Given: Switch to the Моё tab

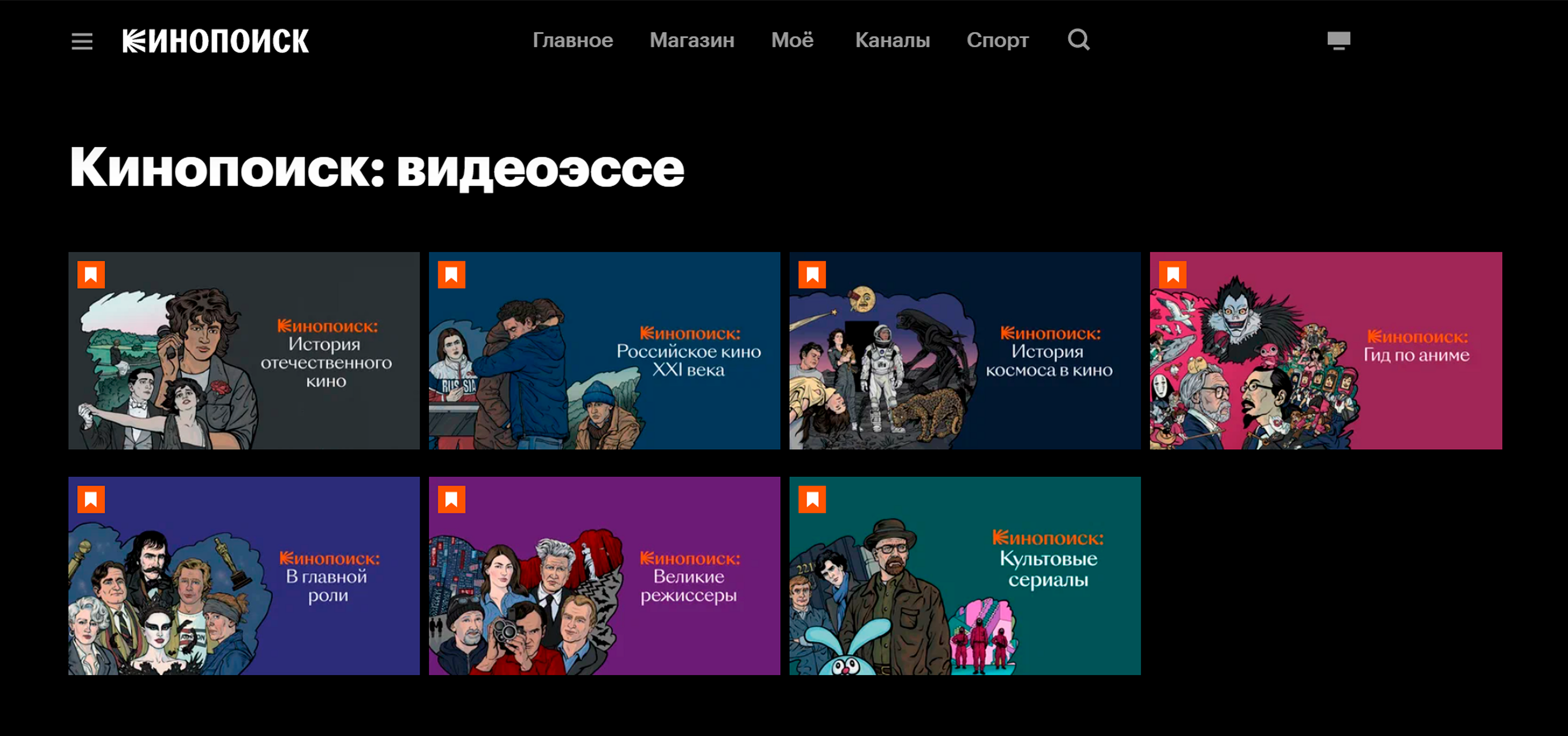Looking at the screenshot, I should pos(792,40).
